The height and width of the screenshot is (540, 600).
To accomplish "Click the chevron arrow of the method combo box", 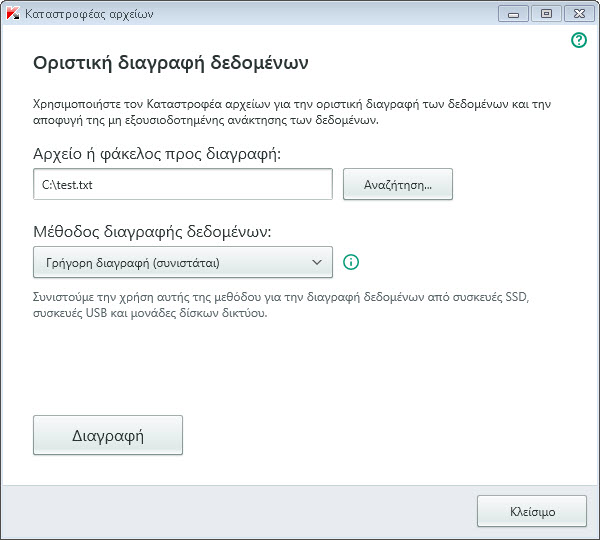I will (x=317, y=263).
